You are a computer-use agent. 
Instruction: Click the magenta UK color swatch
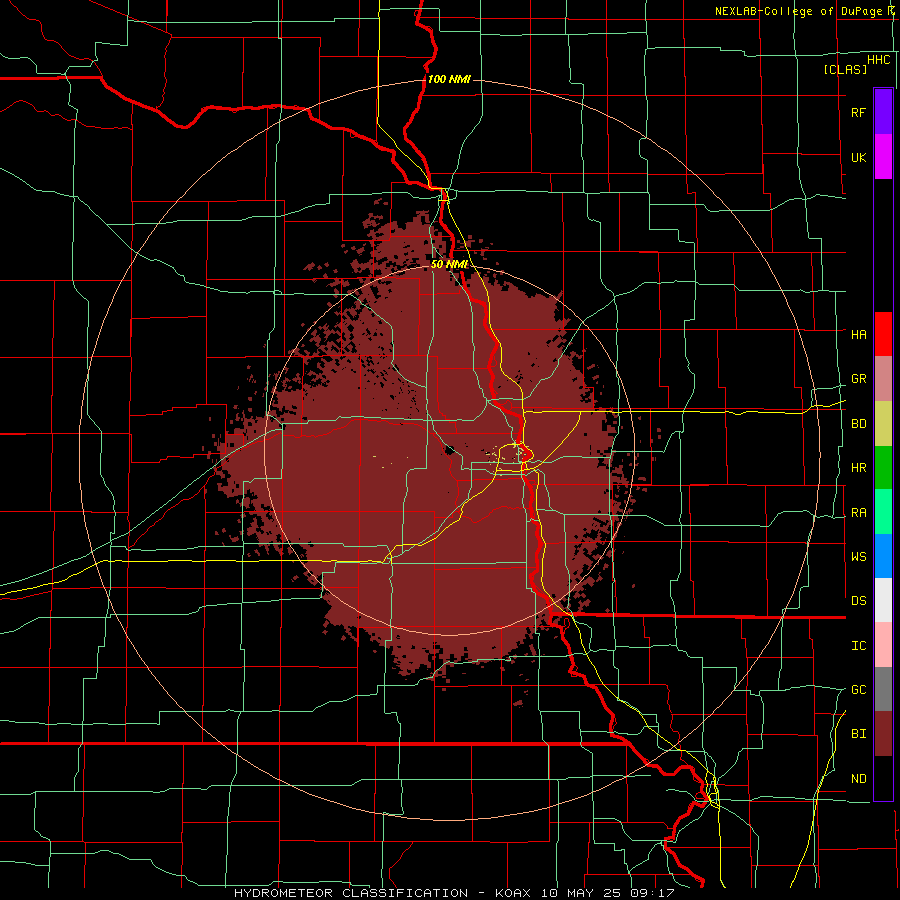(x=883, y=157)
